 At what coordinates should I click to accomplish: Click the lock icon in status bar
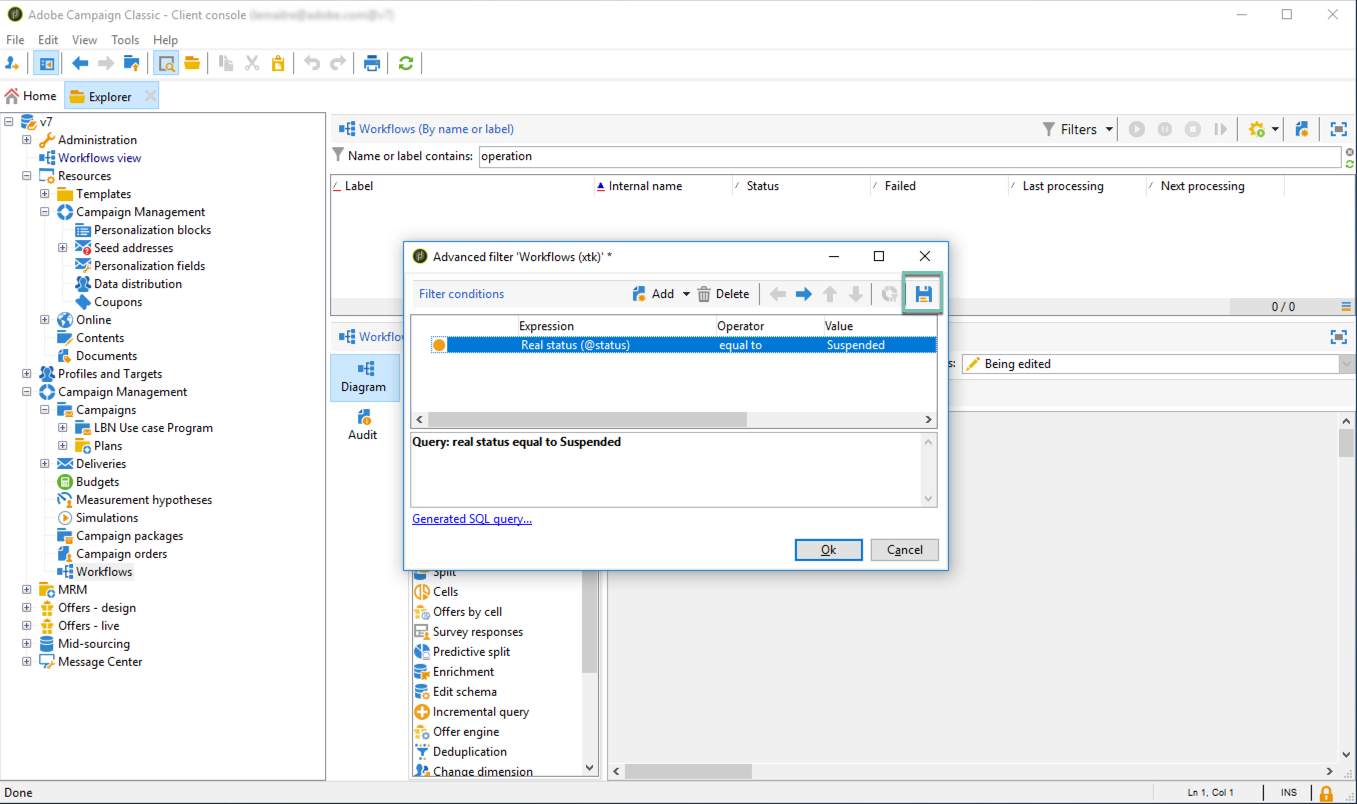click(x=1326, y=793)
